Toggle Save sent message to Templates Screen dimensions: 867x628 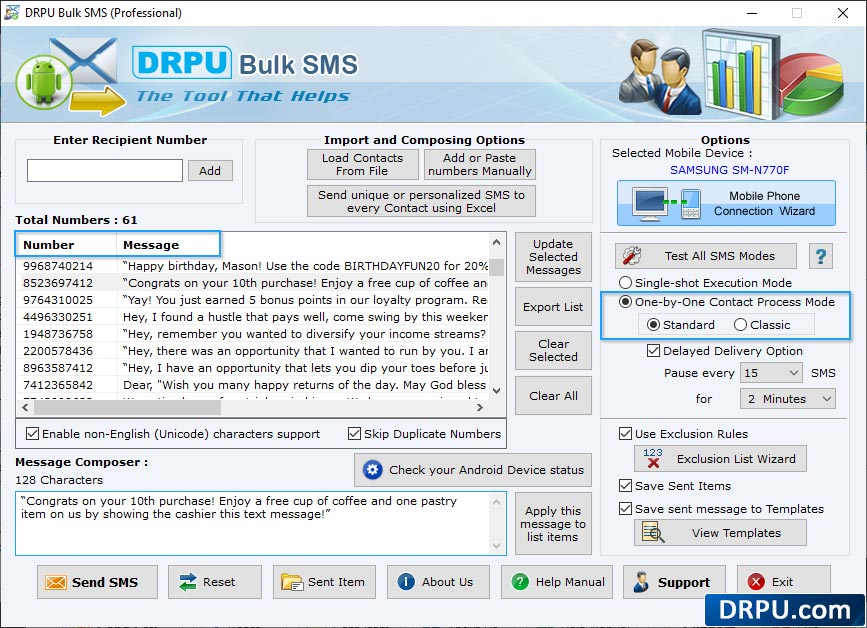pos(721,508)
